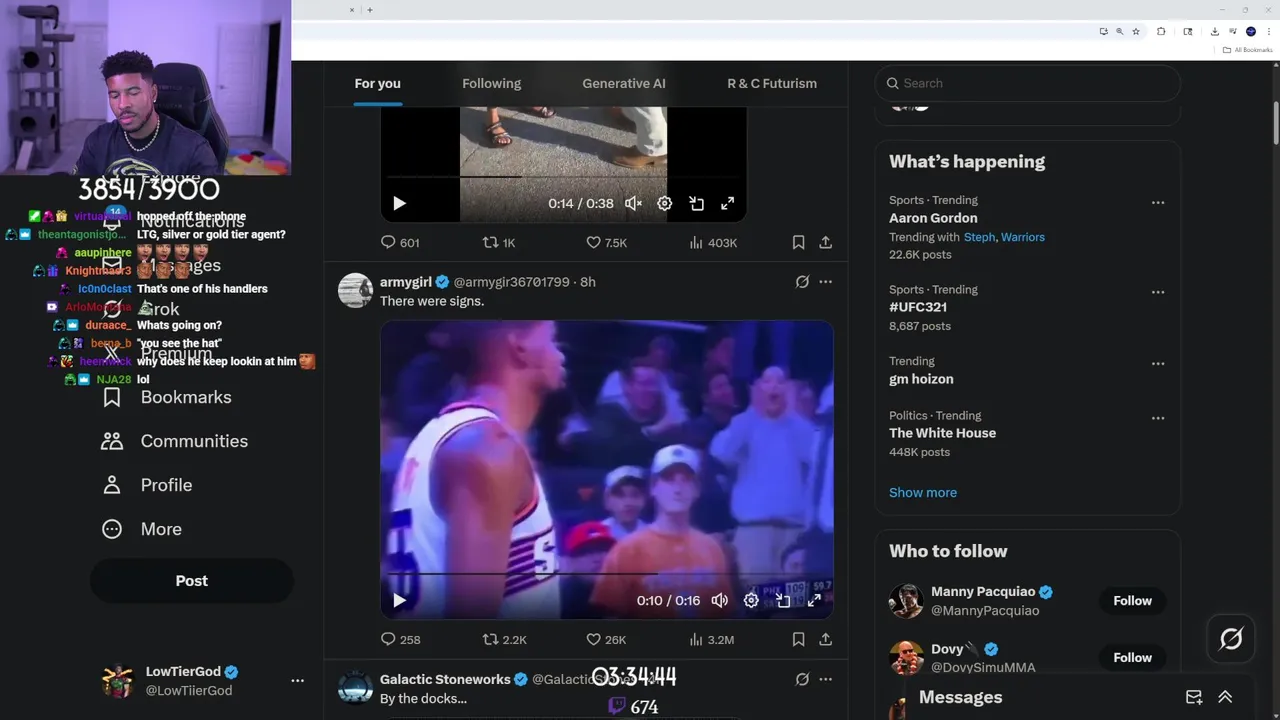The width and height of the screenshot is (1280, 720).
Task: Click the Search input field
Action: click(1027, 83)
